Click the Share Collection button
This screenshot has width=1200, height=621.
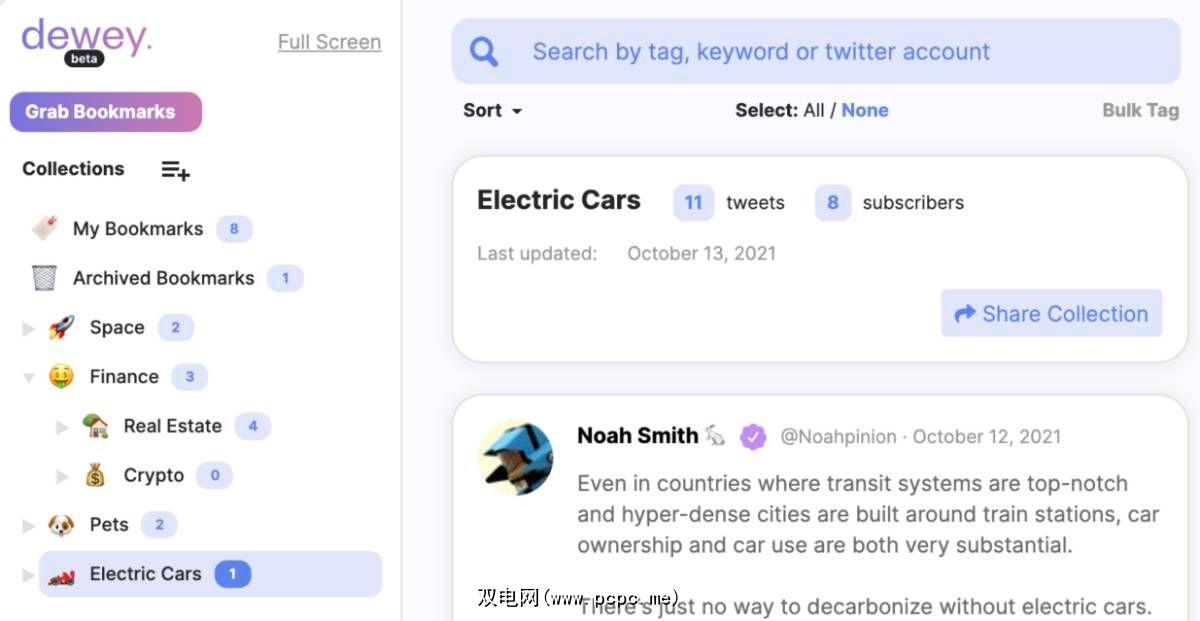point(1051,314)
